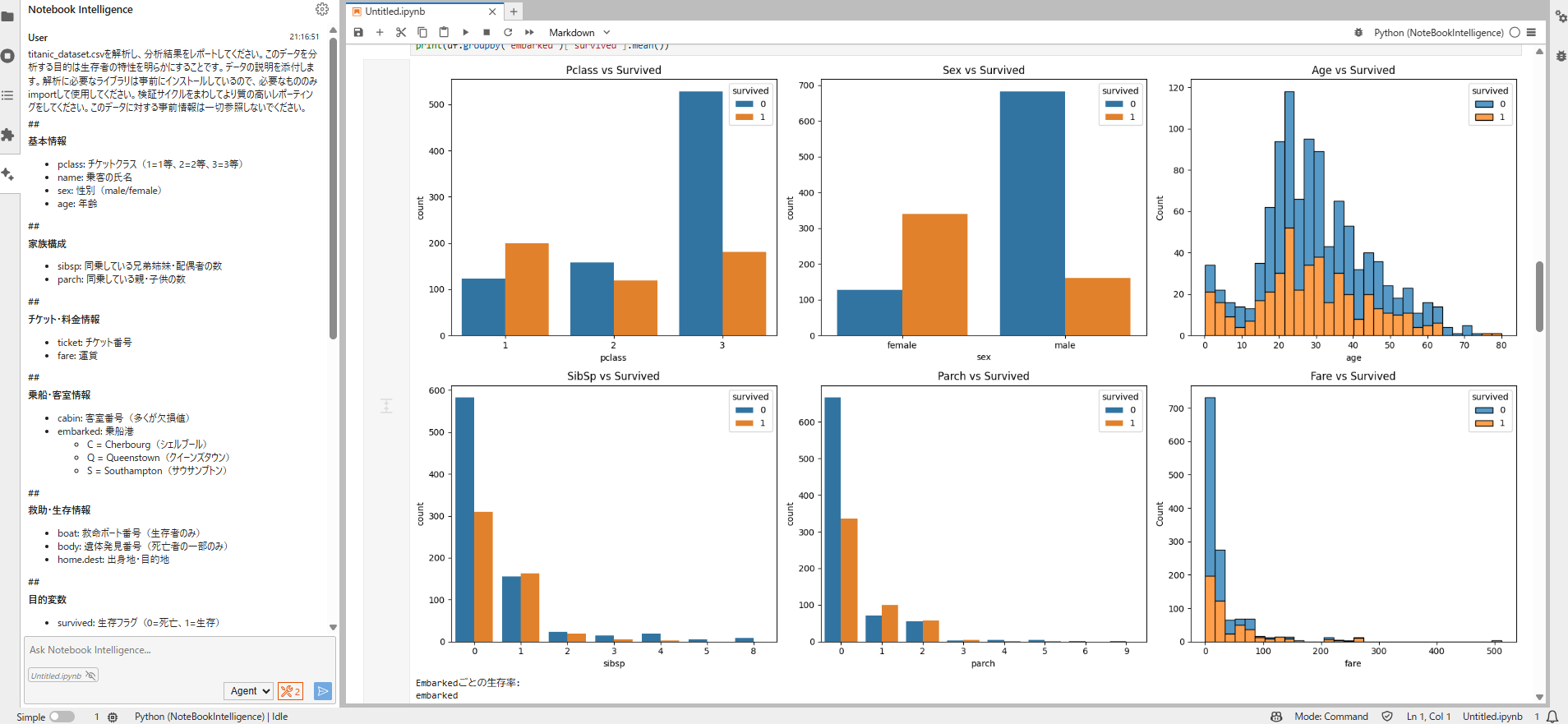Open notifications bell icon
The height and width of the screenshot is (724, 1568).
1552,717
